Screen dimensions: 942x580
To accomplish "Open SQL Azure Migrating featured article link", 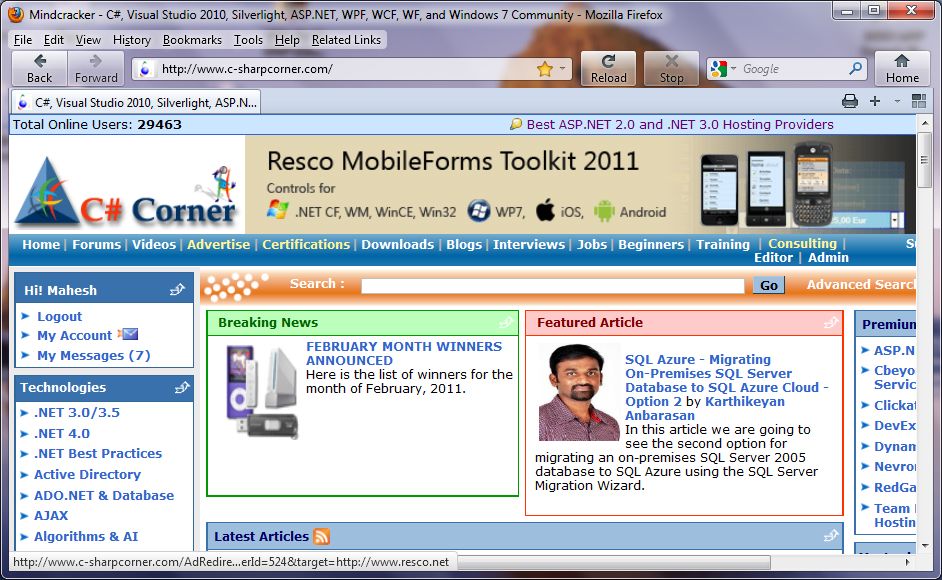I will tap(726, 380).
